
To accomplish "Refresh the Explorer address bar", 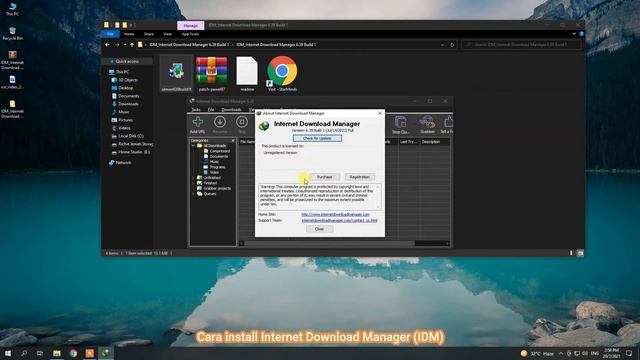I will (452, 44).
